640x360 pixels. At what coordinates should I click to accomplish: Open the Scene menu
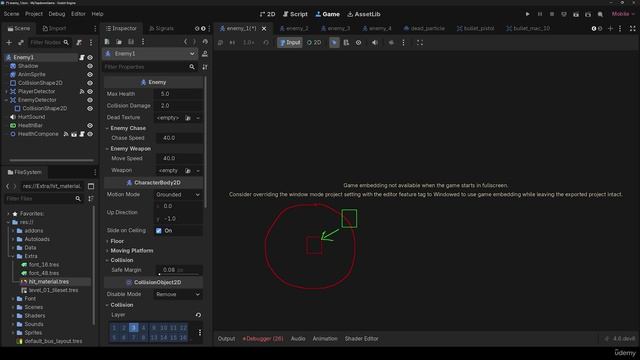[x=11, y=14]
